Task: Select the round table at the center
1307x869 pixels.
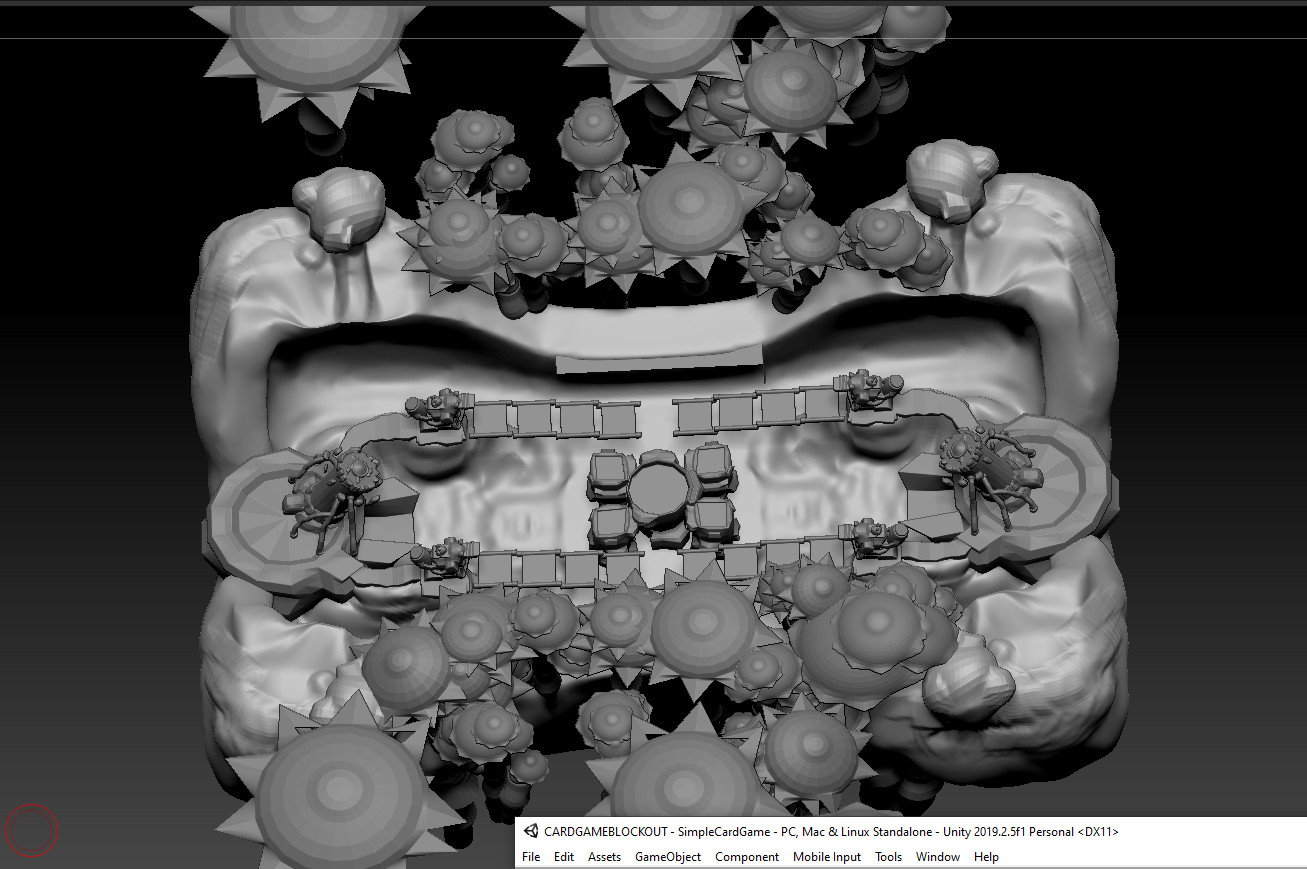Action: 658,489
